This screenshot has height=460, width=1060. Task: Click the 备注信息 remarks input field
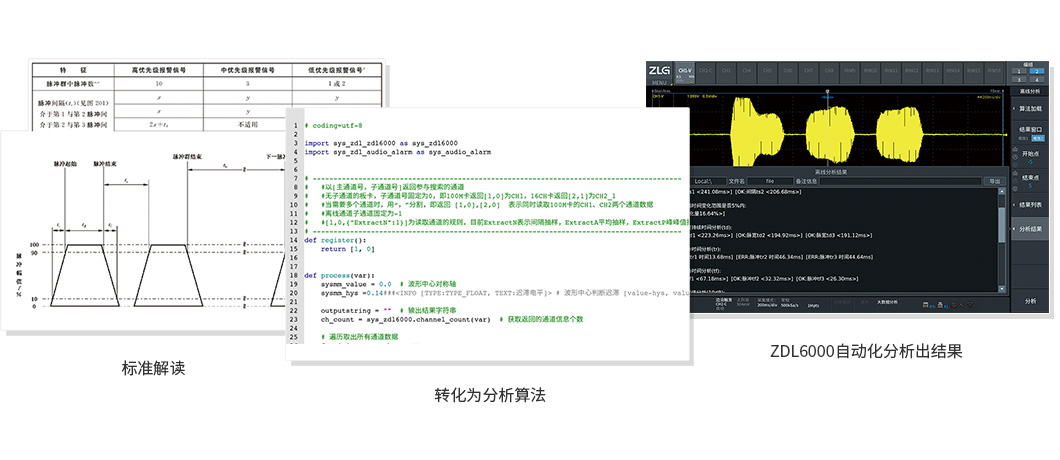pyautogui.click(x=900, y=181)
